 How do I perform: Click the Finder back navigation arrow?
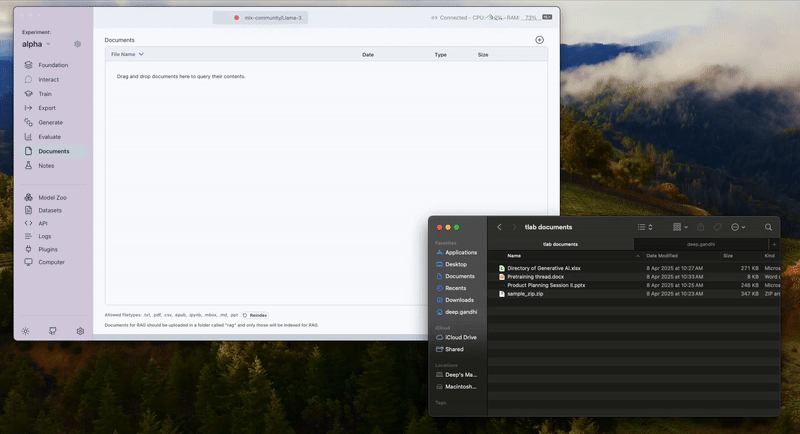499,227
